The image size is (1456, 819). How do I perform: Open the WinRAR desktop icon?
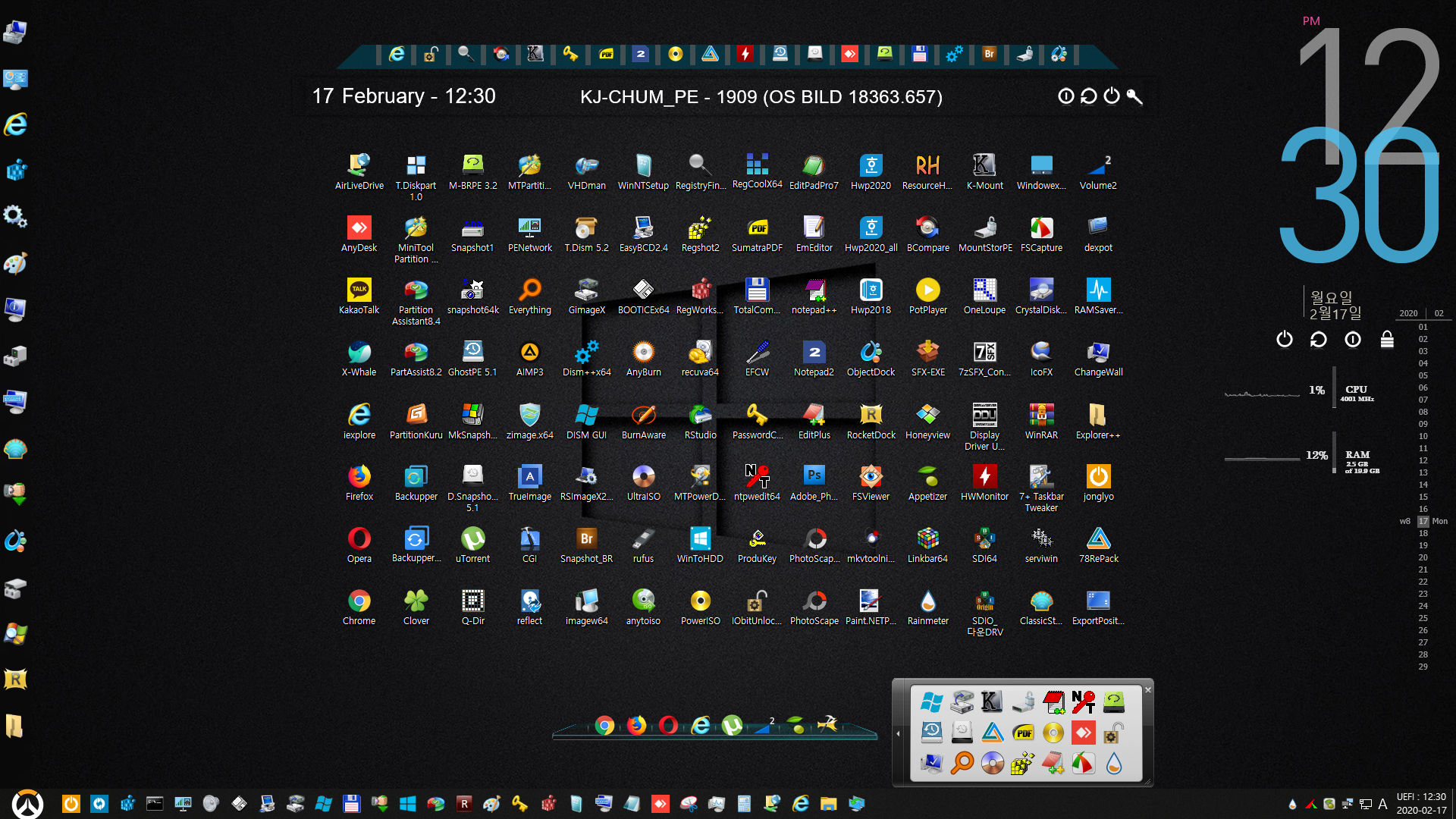click(1041, 421)
